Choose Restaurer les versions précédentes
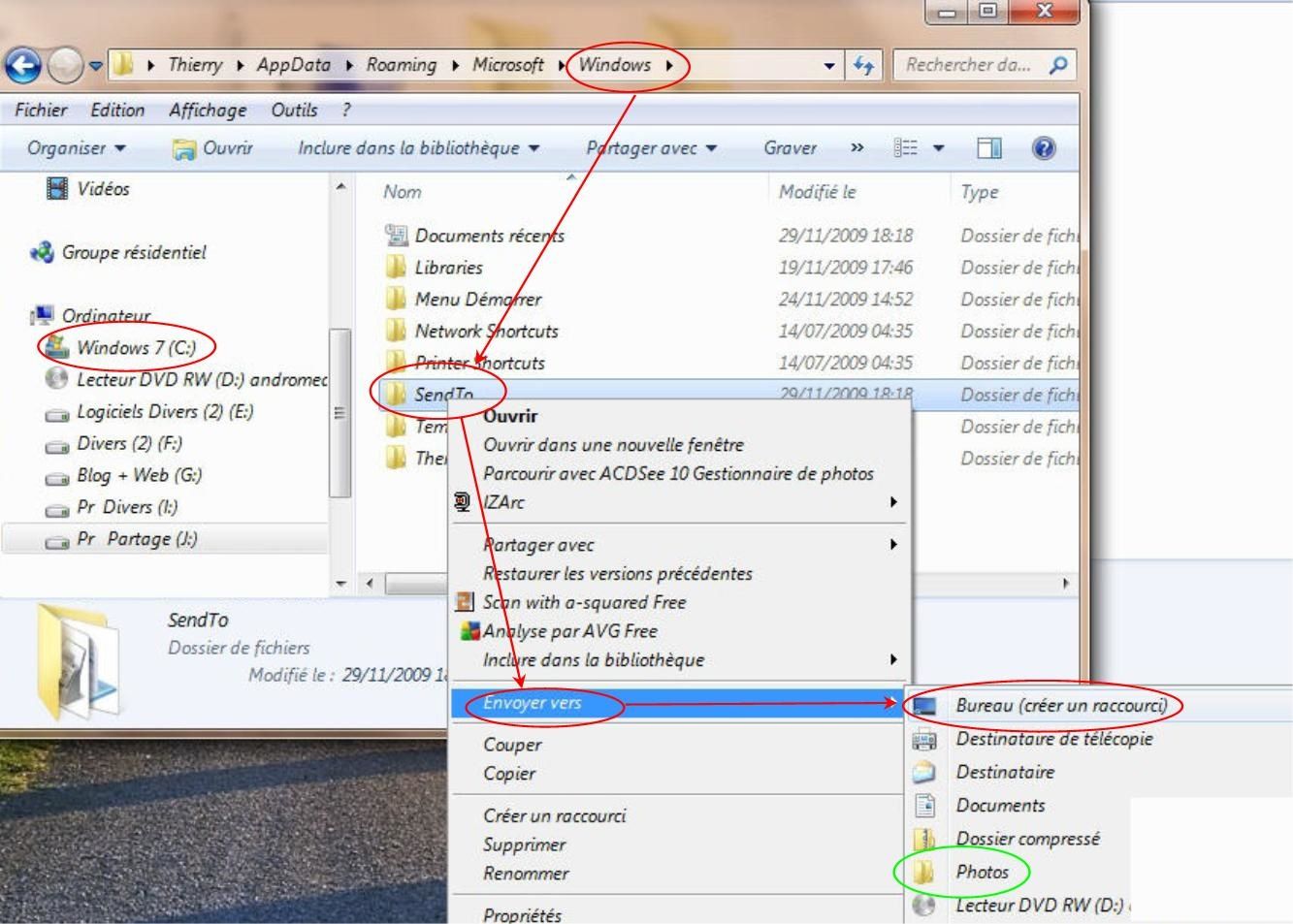 click(x=617, y=573)
